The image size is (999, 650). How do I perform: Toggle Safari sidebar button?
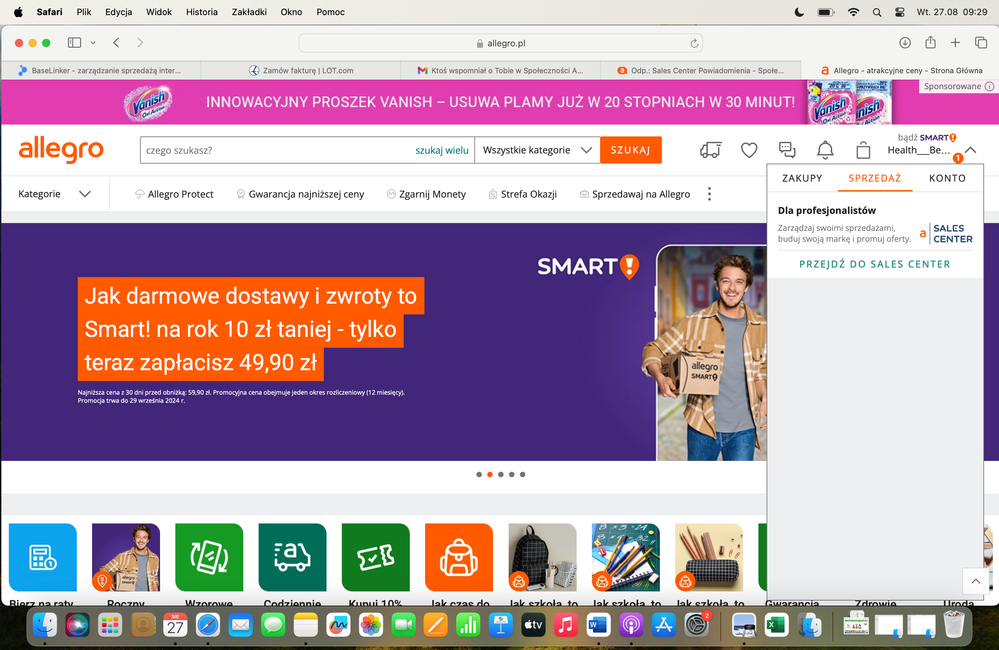tap(75, 43)
